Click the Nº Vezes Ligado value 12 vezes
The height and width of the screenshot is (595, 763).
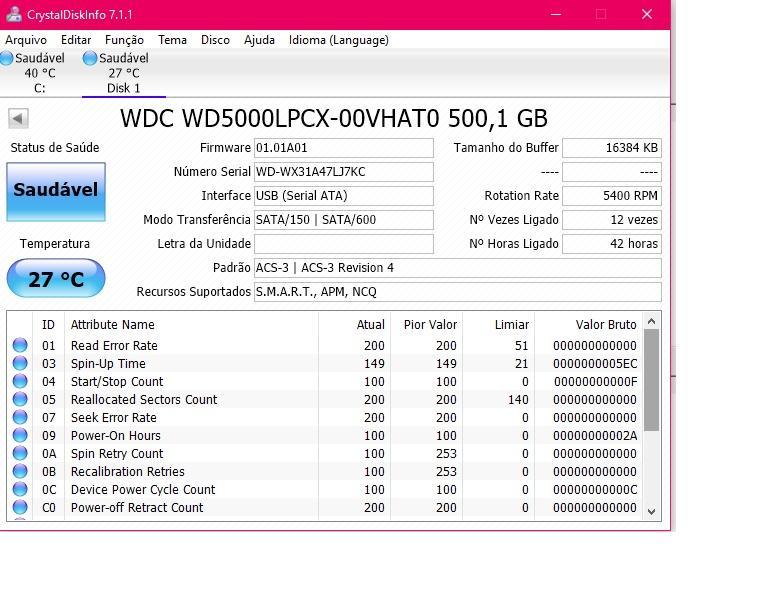(x=612, y=220)
